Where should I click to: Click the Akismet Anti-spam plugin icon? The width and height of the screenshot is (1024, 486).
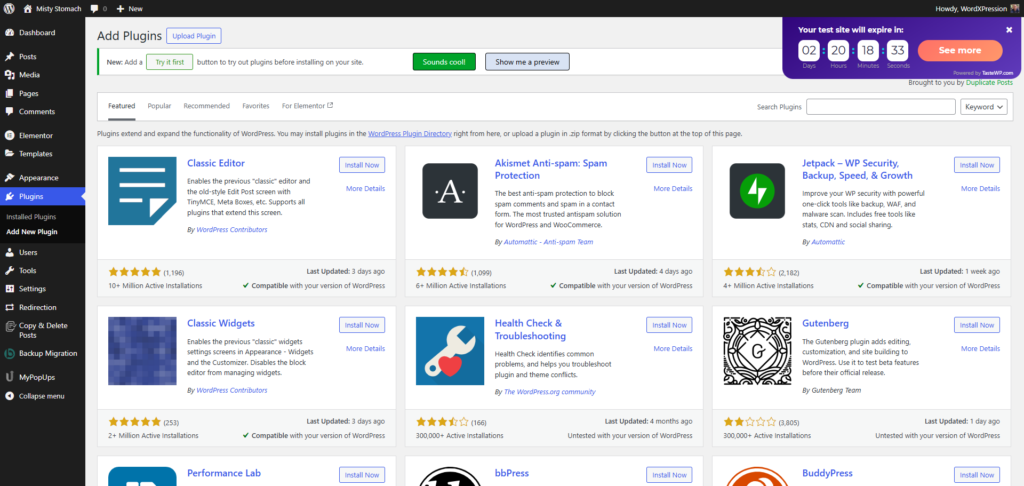[450, 190]
